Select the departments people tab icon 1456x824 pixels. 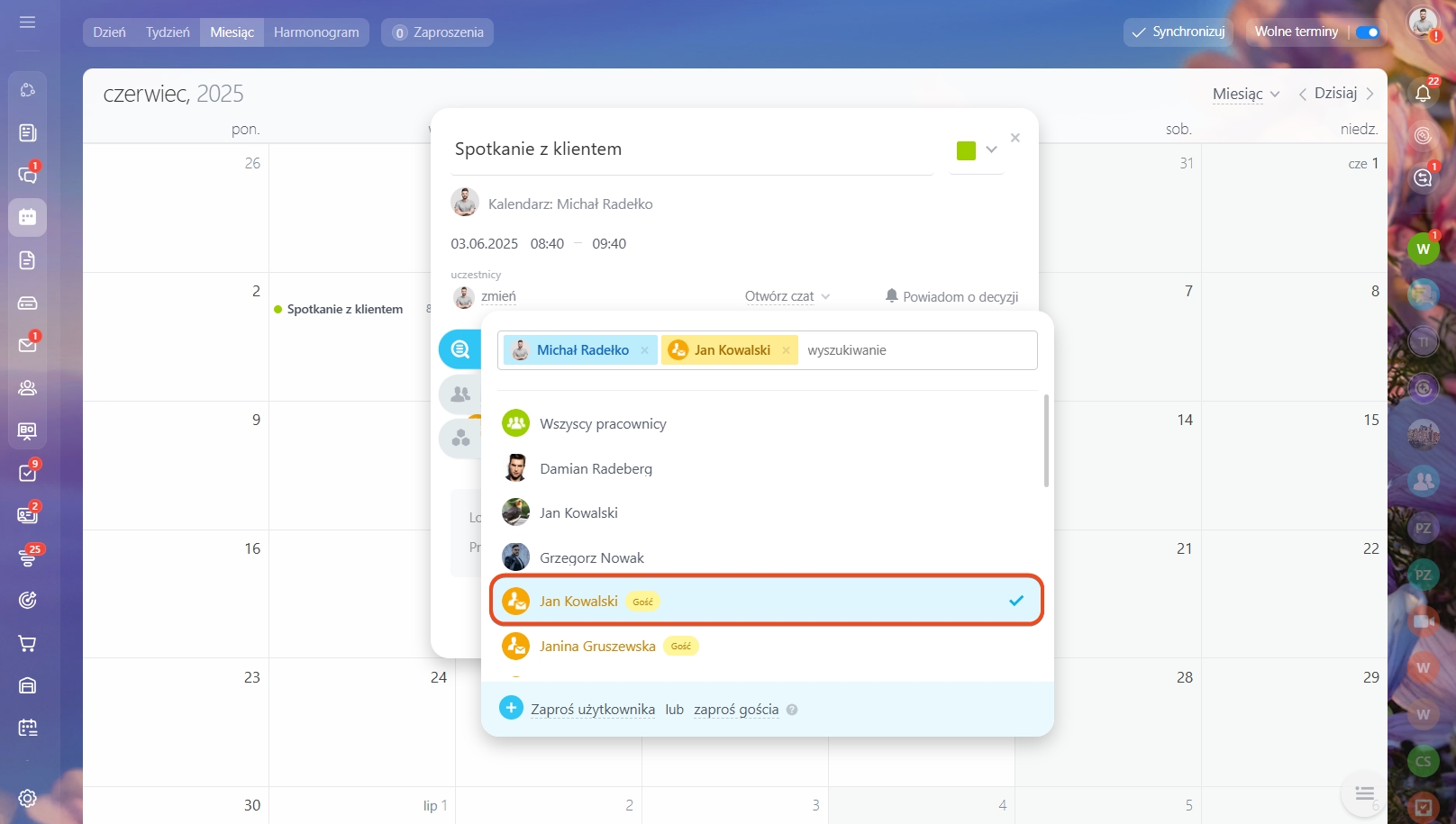(460, 394)
